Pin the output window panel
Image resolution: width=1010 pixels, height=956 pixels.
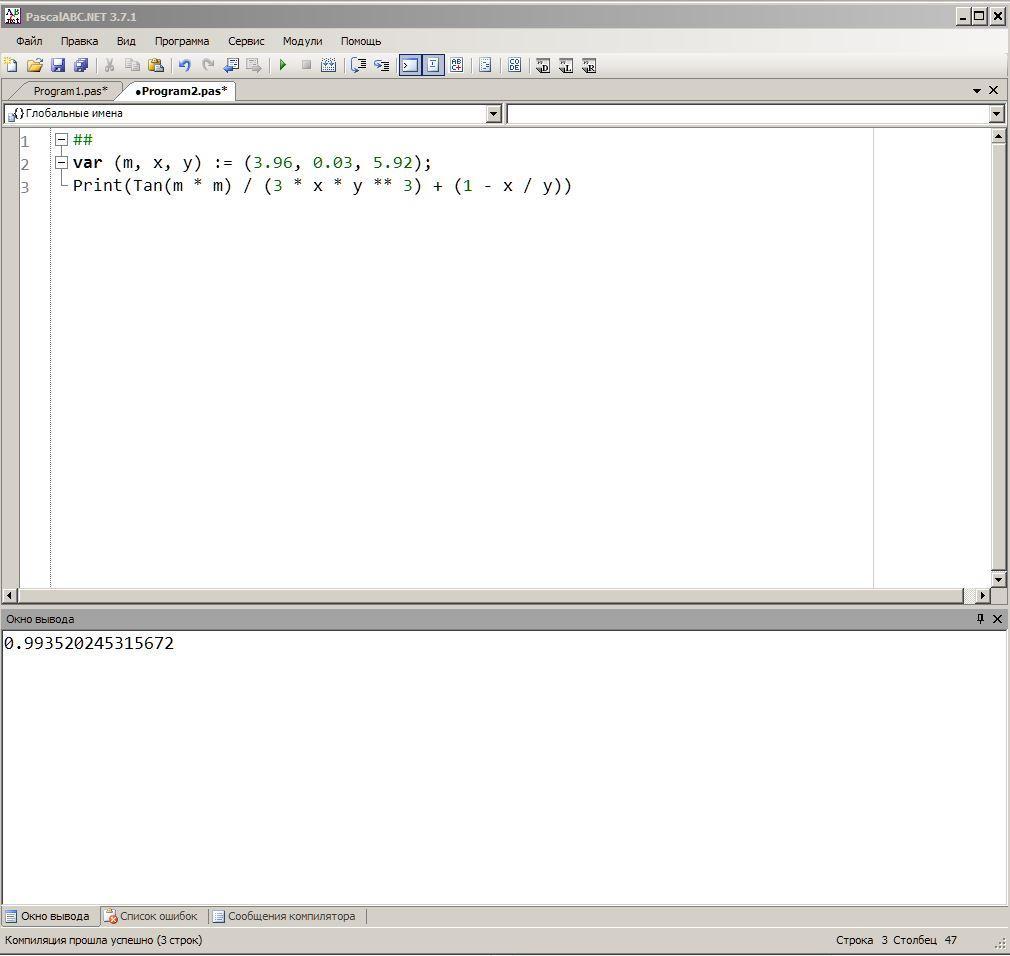click(x=980, y=619)
